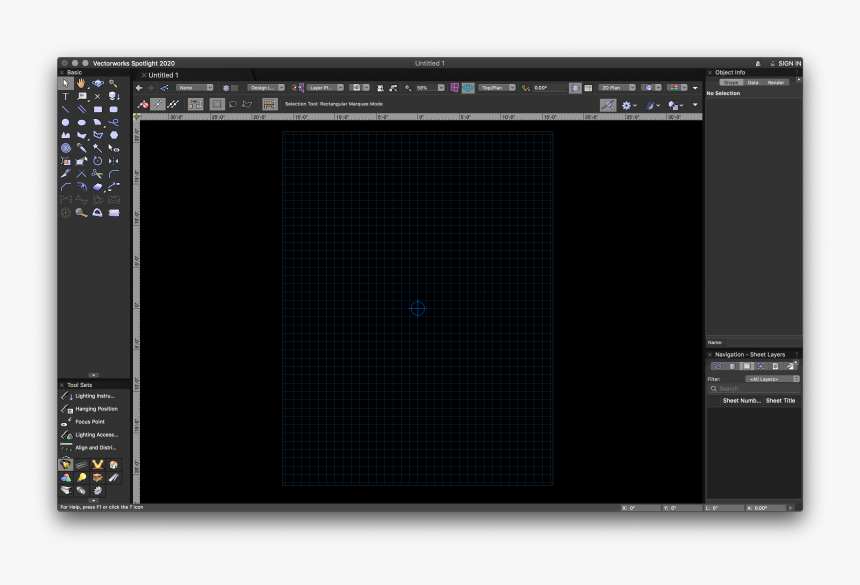The width and height of the screenshot is (860, 585).
Task: Switch to the Render tab
Action: [776, 82]
